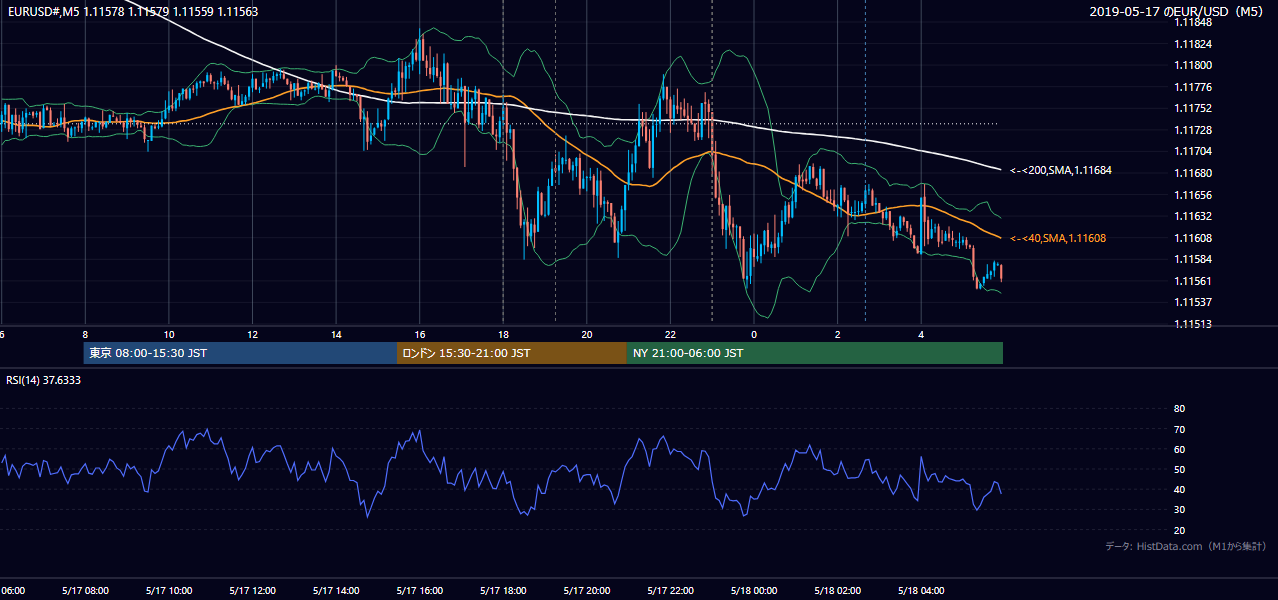This screenshot has height=600, width=1278.
Task: Click hour tick 8 under price chart
Action: point(85,334)
